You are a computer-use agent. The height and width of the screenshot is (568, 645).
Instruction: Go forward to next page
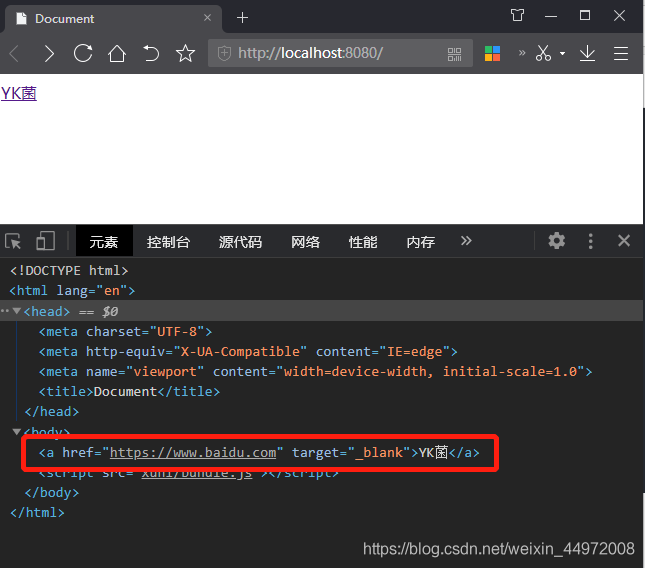49,53
